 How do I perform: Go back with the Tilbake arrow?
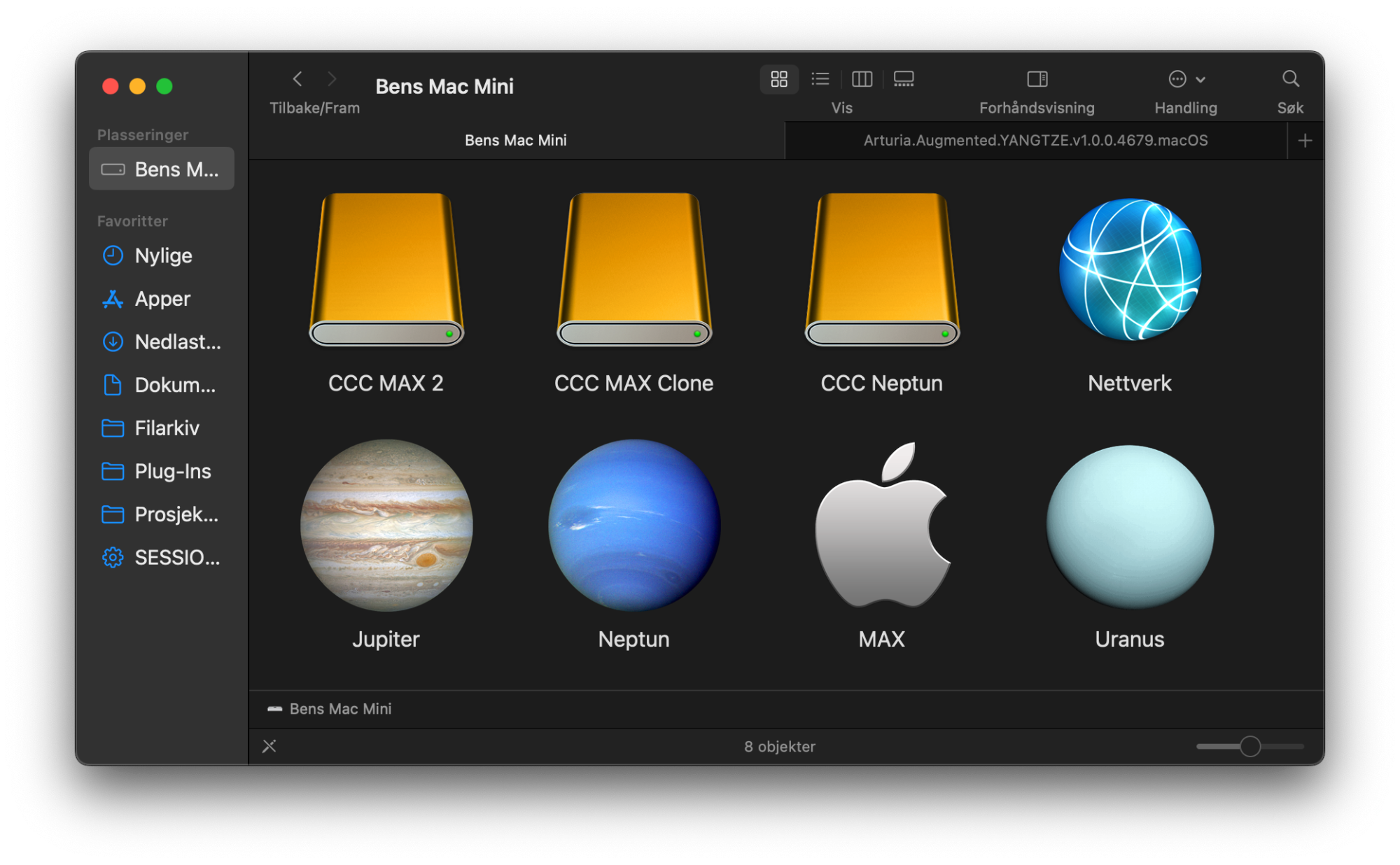[297, 79]
